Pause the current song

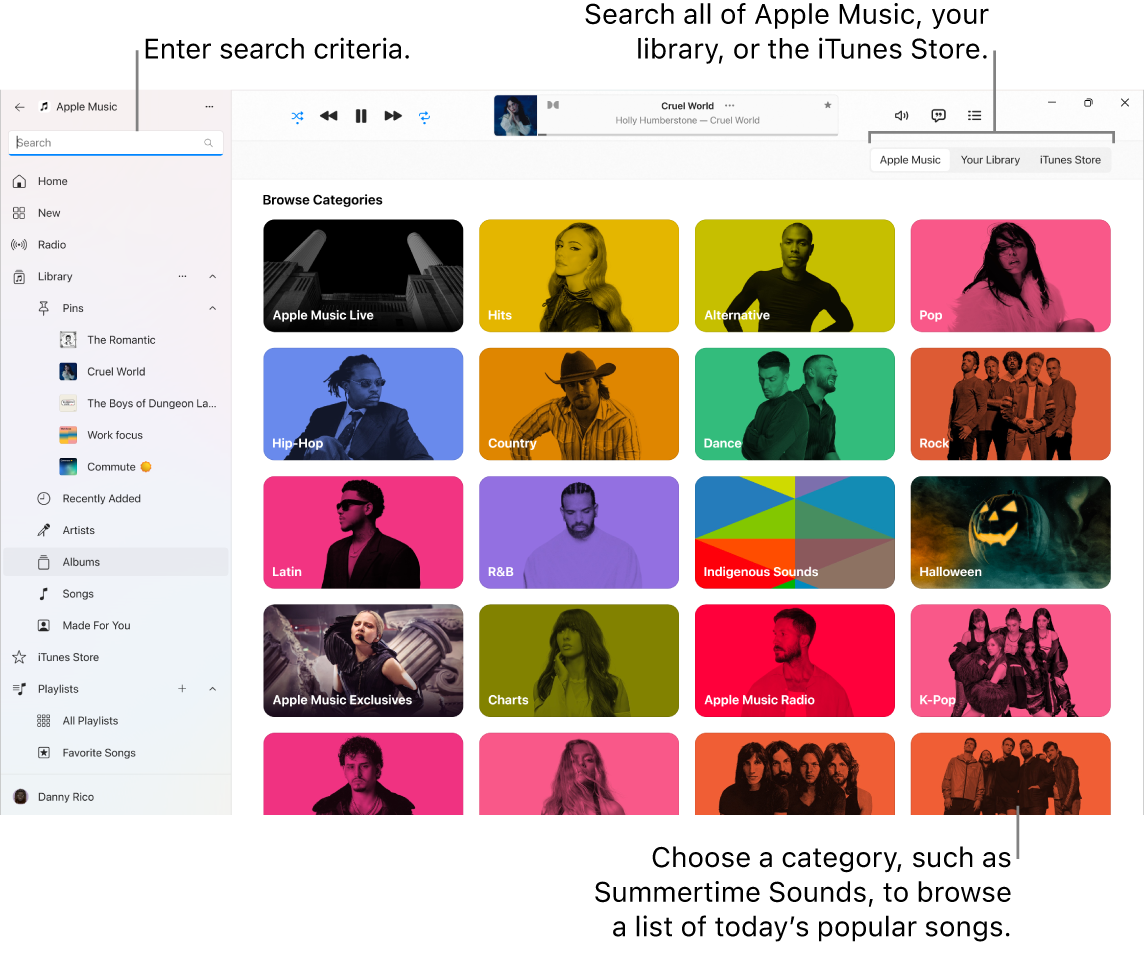pos(360,116)
